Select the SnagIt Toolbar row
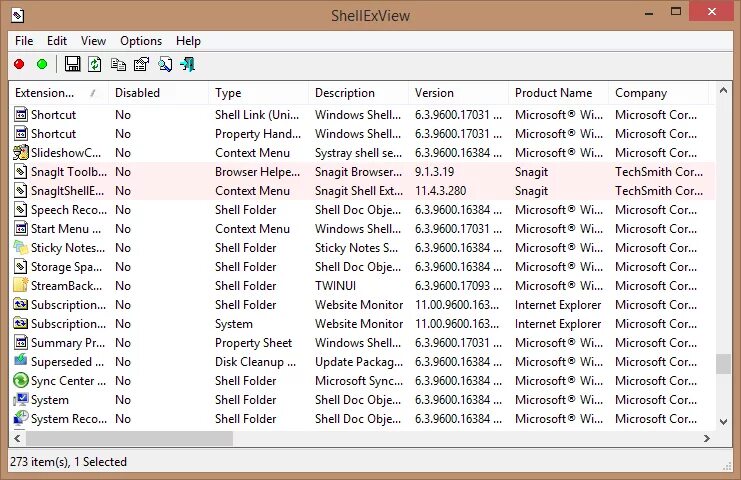This screenshot has height=480, width=741. click(362, 172)
